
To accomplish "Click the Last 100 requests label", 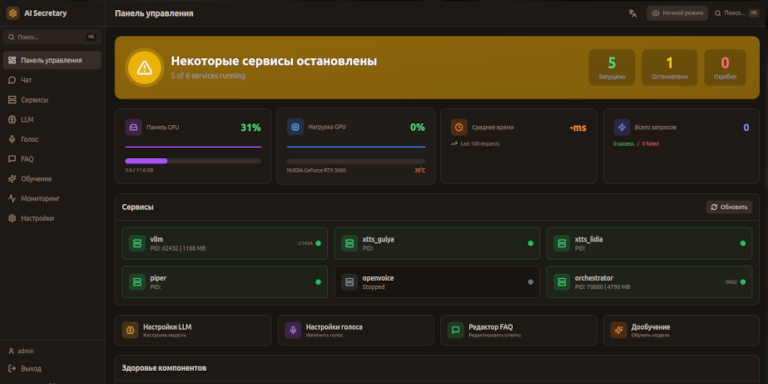I will [480, 144].
